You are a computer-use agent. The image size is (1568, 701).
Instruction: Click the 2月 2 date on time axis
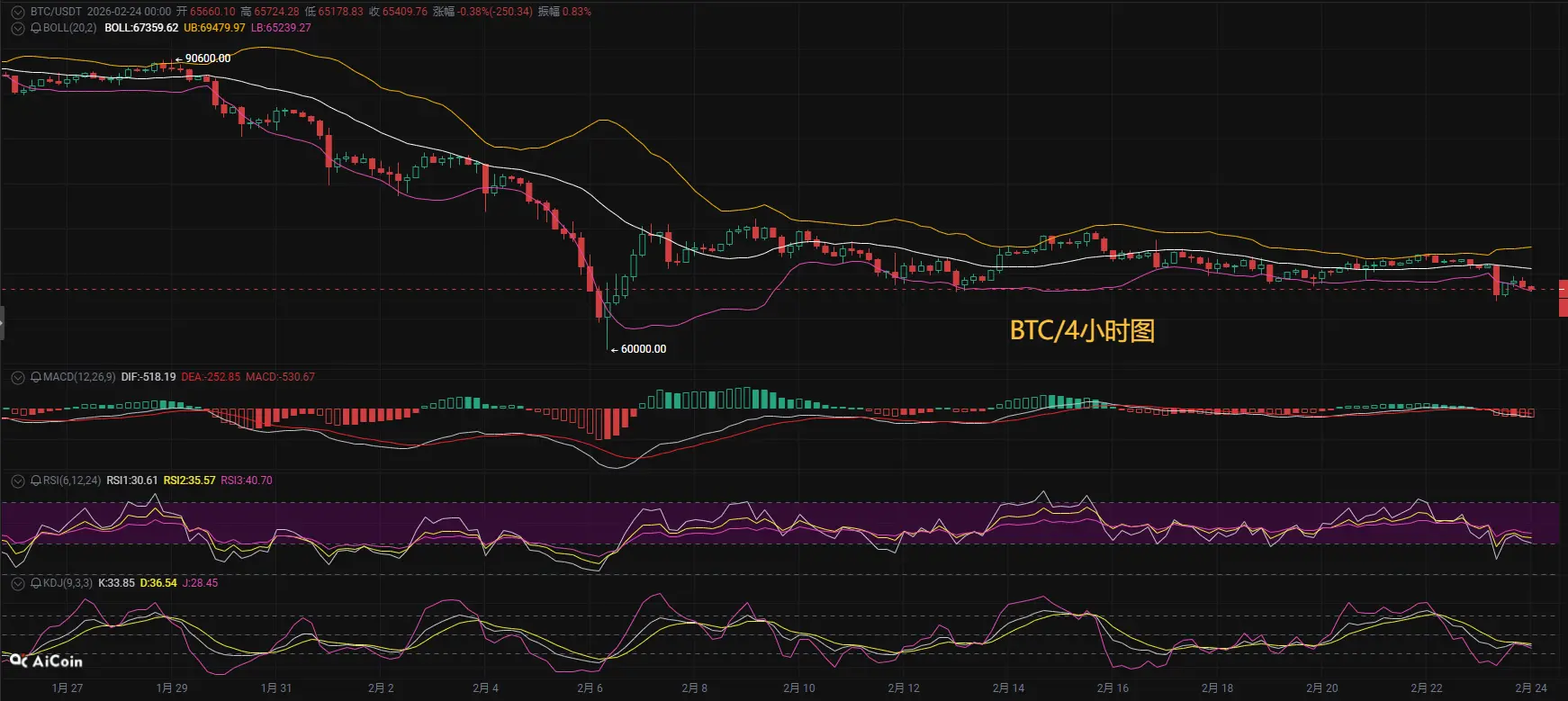tap(381, 688)
